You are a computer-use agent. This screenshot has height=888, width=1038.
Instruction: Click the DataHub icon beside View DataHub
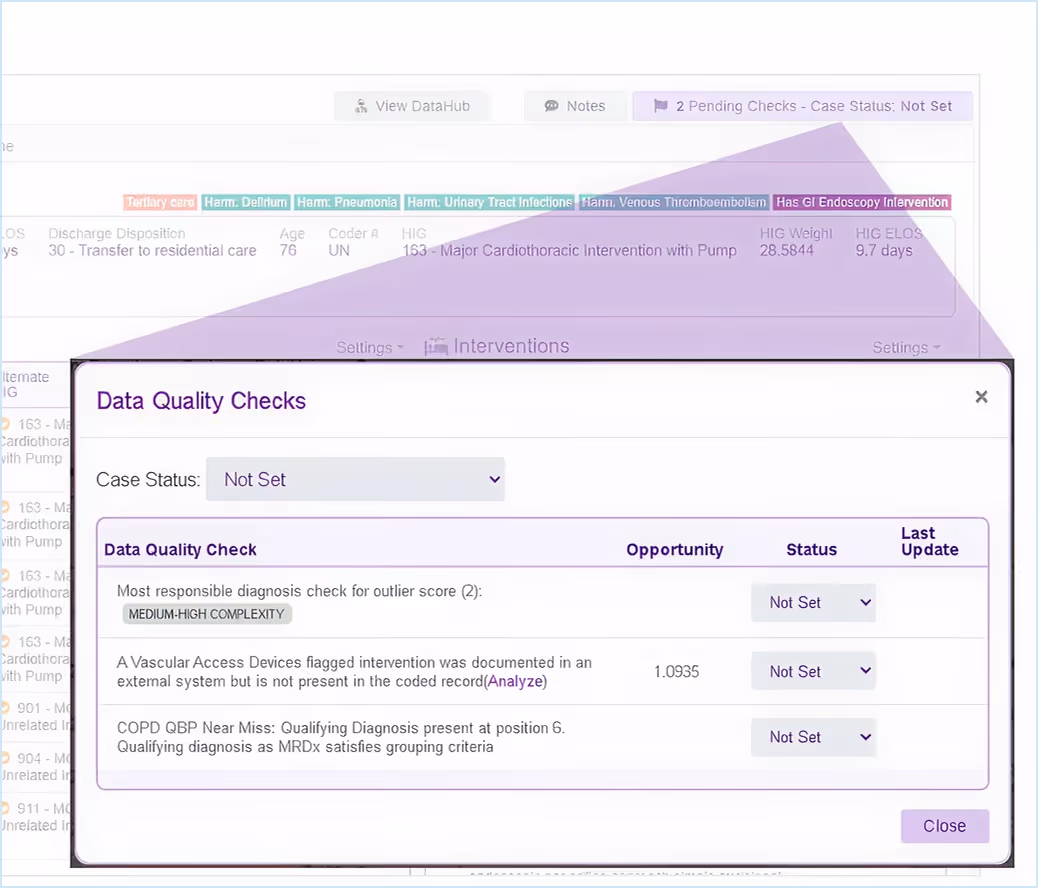361,106
